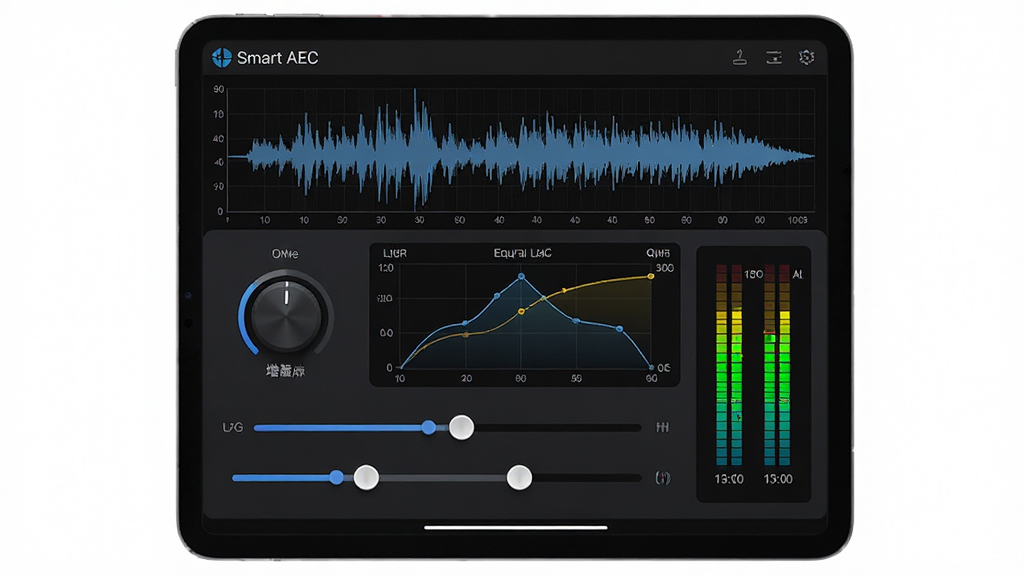Click the rightmost white thumb on the lower slider
Screen dimensions: 1024x576
pyautogui.click(x=519, y=477)
